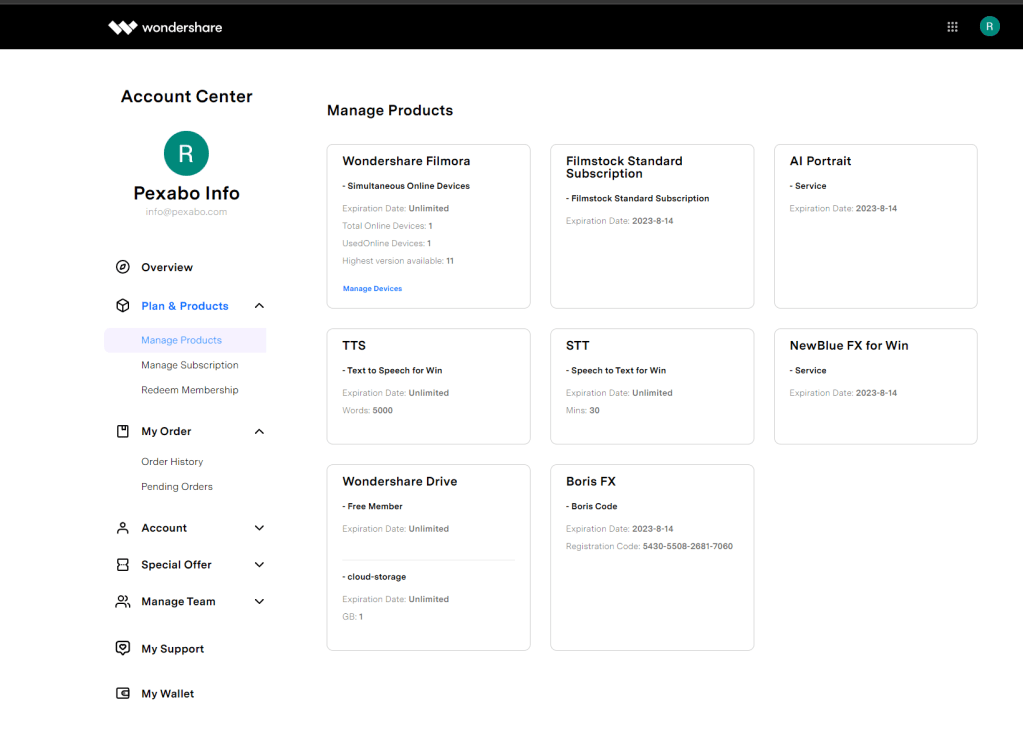The image size is (1023, 738).
Task: Click the Manage Products page heading
Action: point(390,110)
